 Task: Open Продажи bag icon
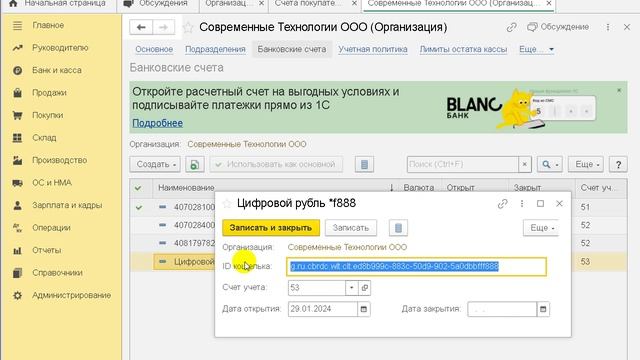17,93
